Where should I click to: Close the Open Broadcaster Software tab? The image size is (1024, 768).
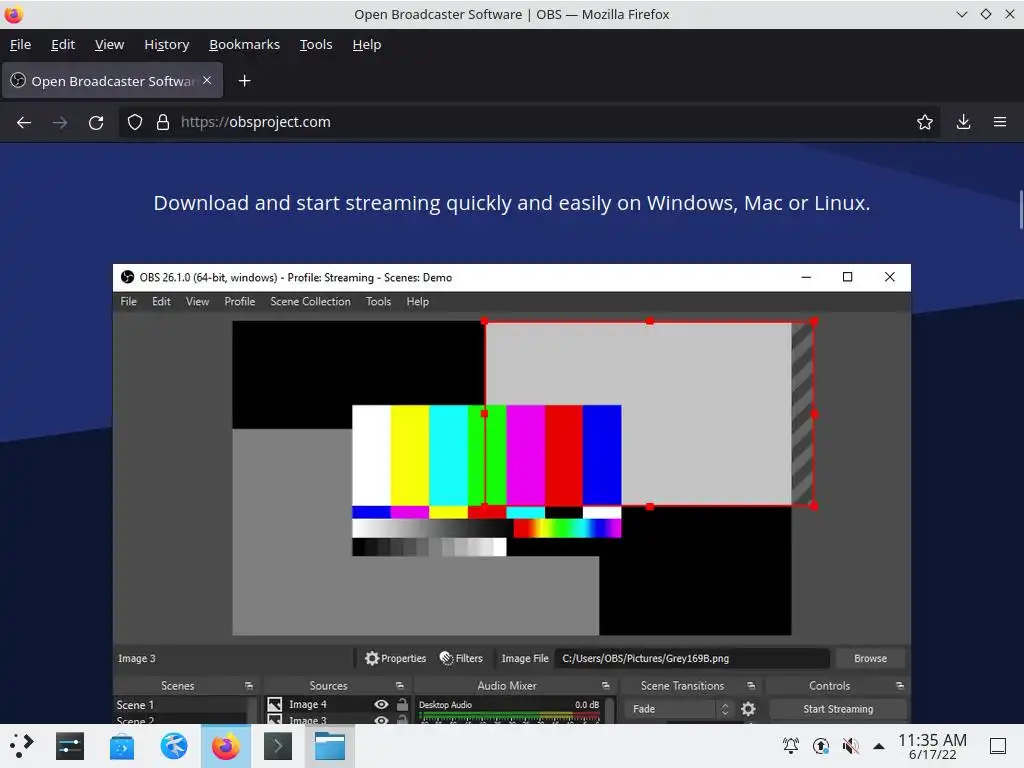(207, 80)
